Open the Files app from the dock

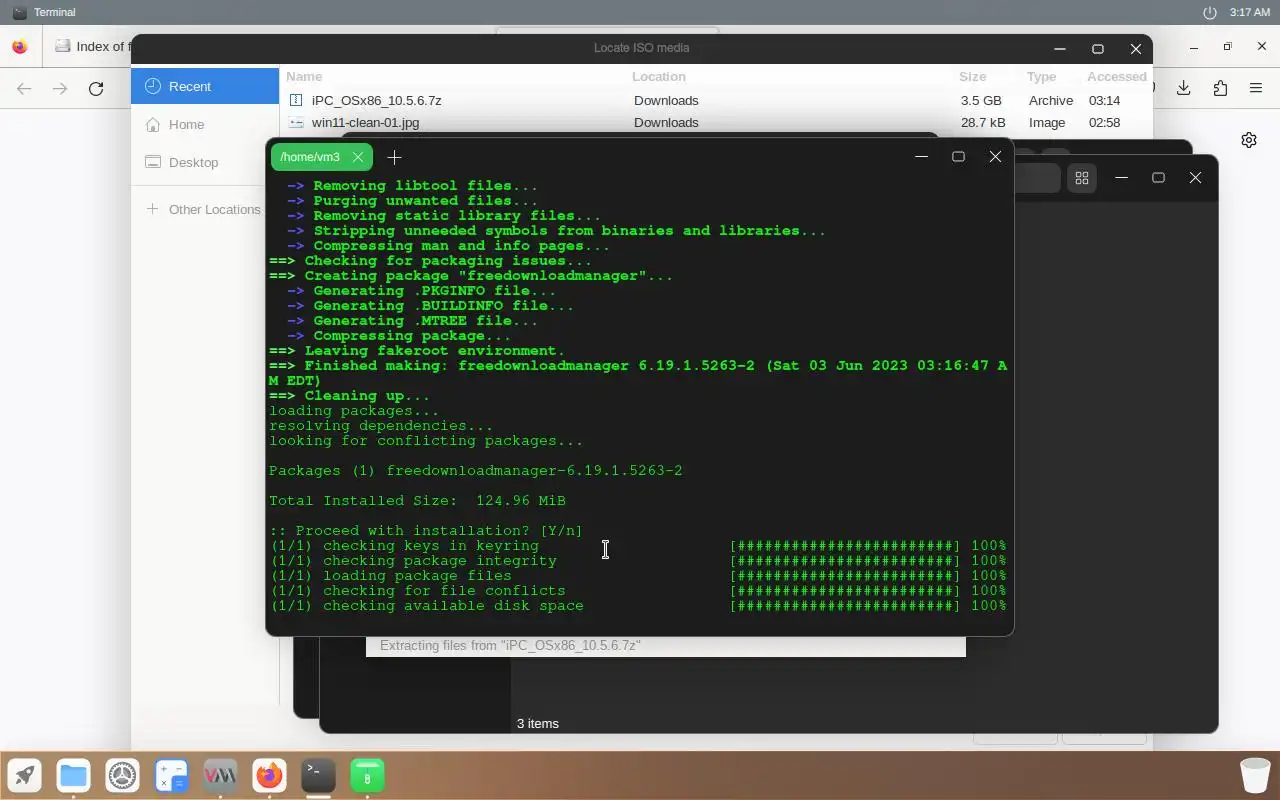click(73, 775)
